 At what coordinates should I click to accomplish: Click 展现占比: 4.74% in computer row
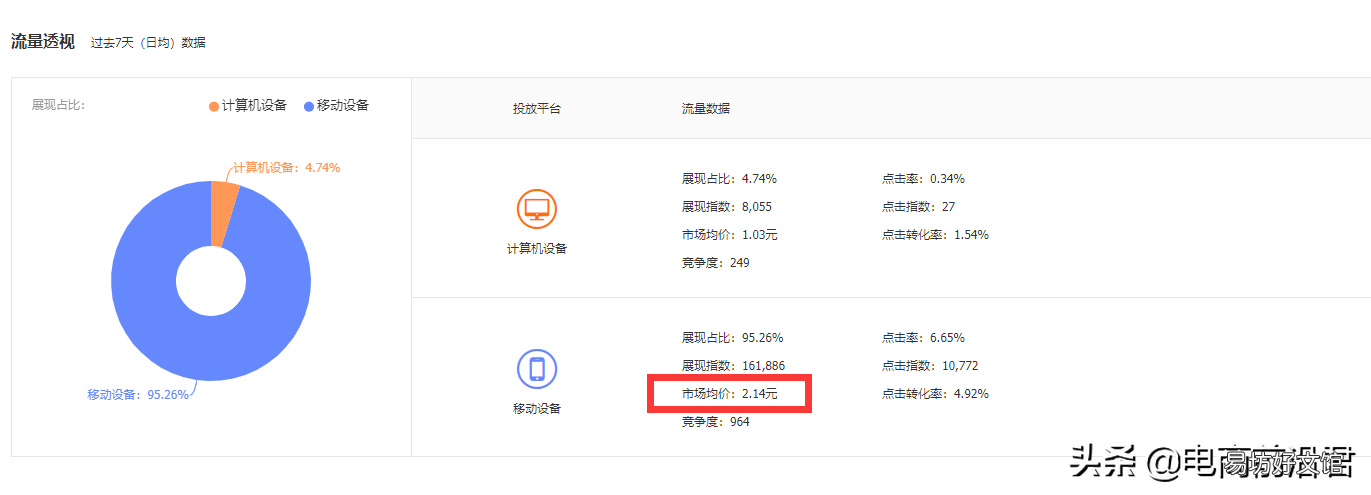point(729,179)
